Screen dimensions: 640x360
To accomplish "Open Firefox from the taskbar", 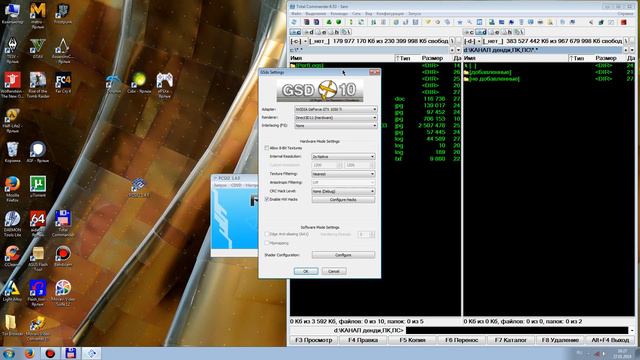I will [29, 353].
